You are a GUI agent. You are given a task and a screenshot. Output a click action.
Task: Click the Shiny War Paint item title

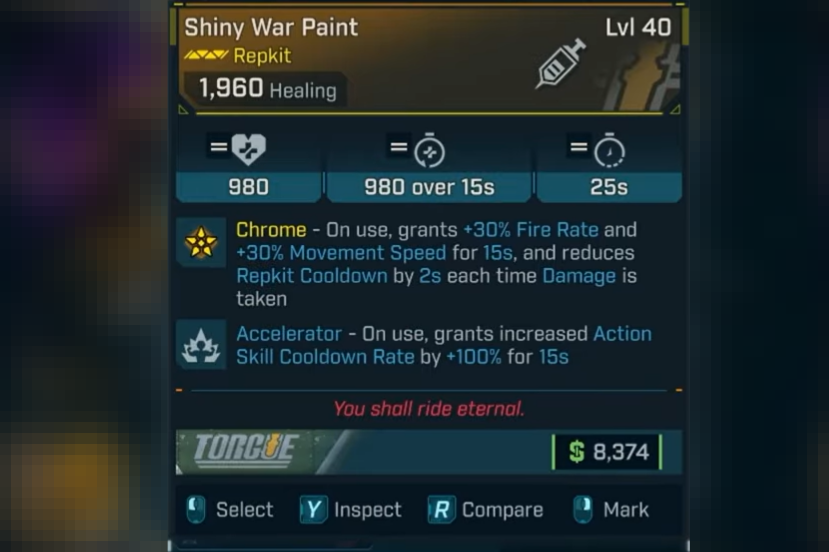pos(271,27)
